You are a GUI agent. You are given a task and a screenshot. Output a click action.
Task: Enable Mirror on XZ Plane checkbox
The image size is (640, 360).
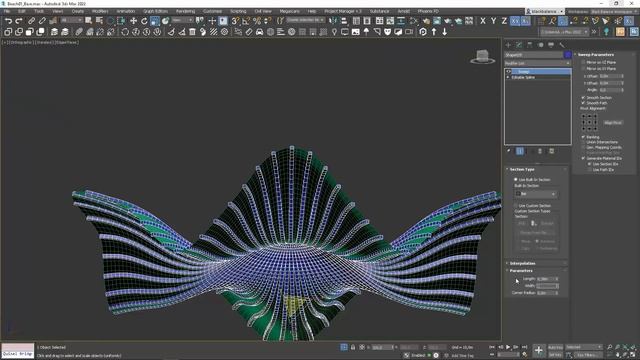tap(583, 62)
